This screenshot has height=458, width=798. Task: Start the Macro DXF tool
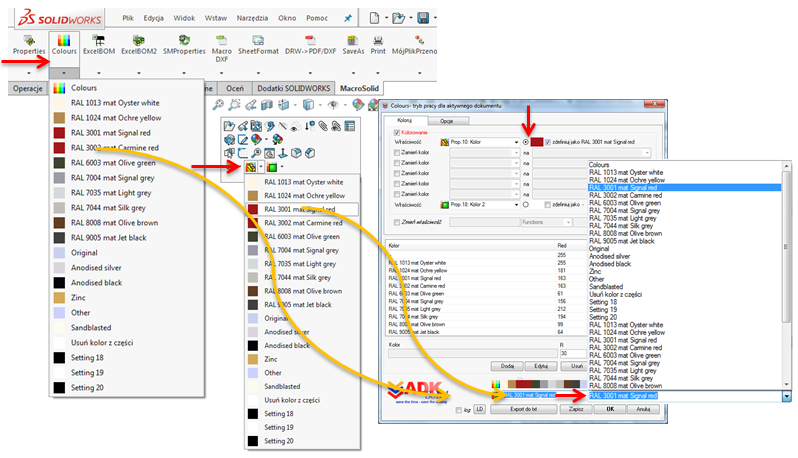tap(221, 49)
